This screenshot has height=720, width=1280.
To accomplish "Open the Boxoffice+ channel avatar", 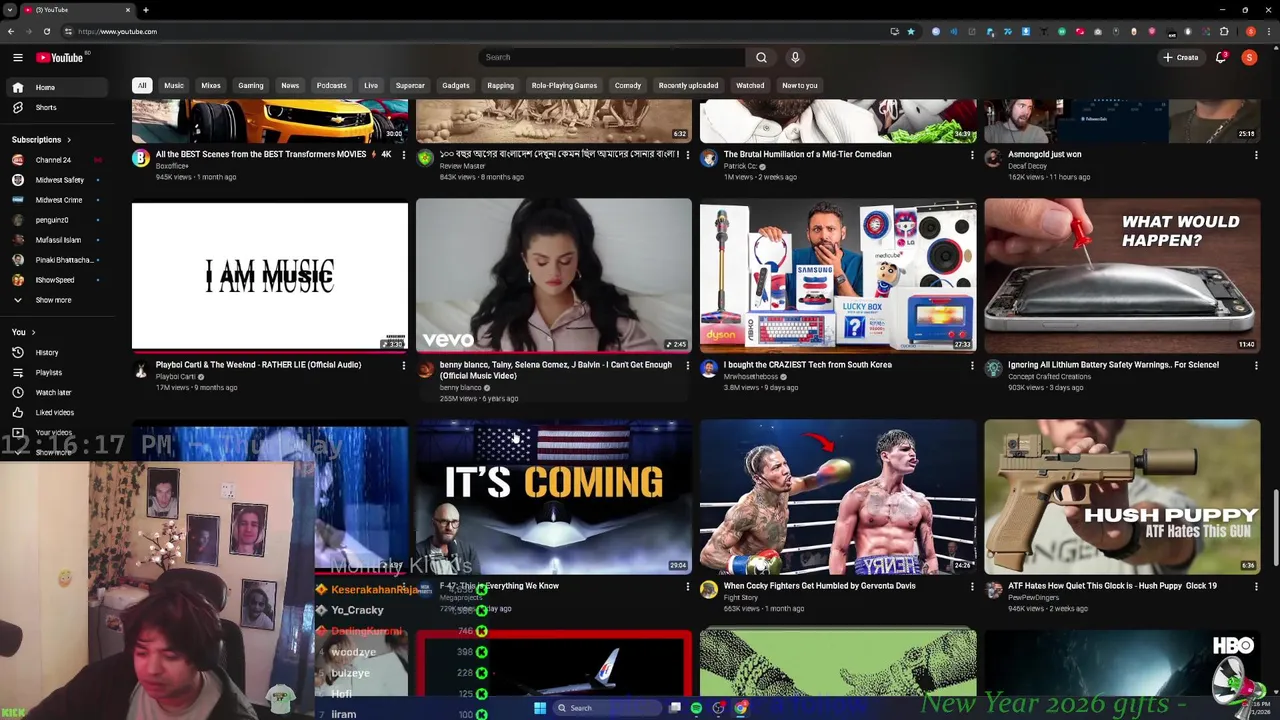I will (141, 158).
